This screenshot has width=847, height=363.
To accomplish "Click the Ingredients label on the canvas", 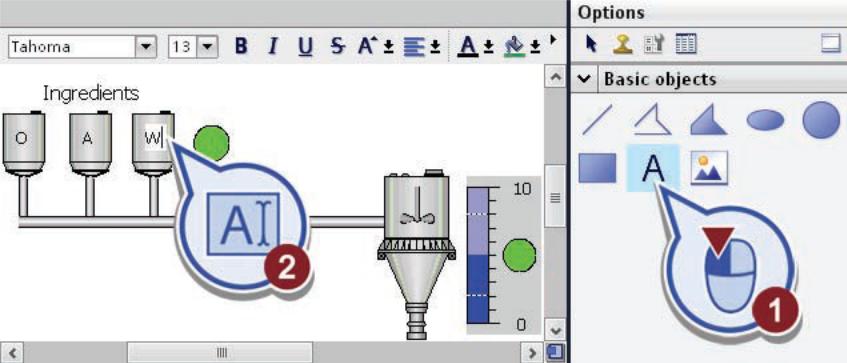I will [91, 93].
